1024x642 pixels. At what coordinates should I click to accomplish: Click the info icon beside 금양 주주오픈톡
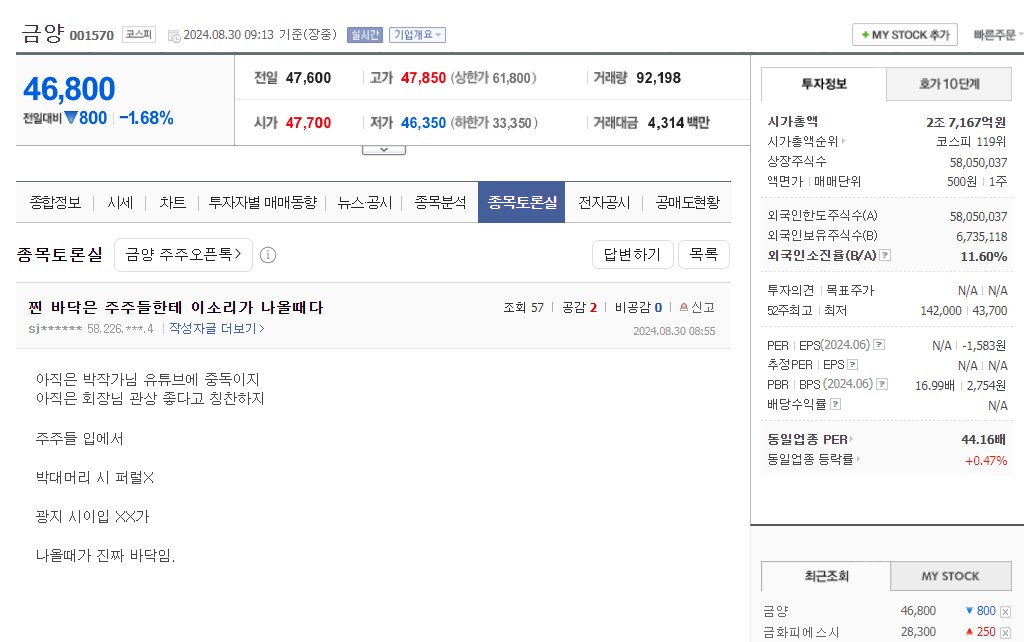[268, 255]
